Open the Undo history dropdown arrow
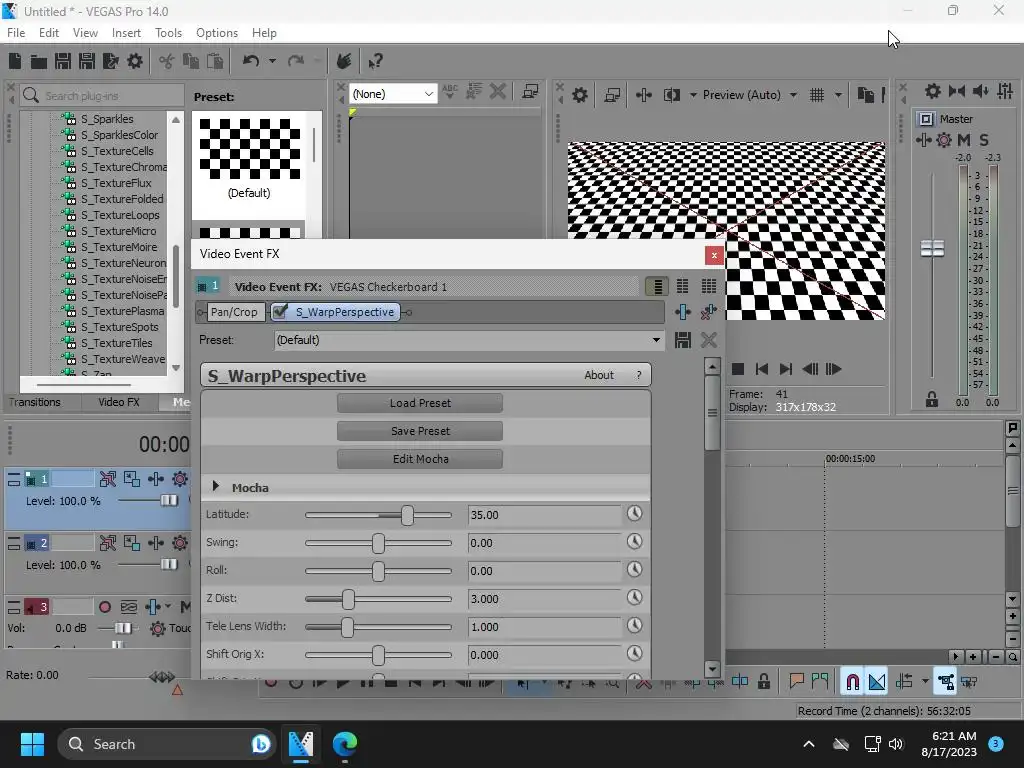Screen dimensions: 1024x768 [272, 61]
